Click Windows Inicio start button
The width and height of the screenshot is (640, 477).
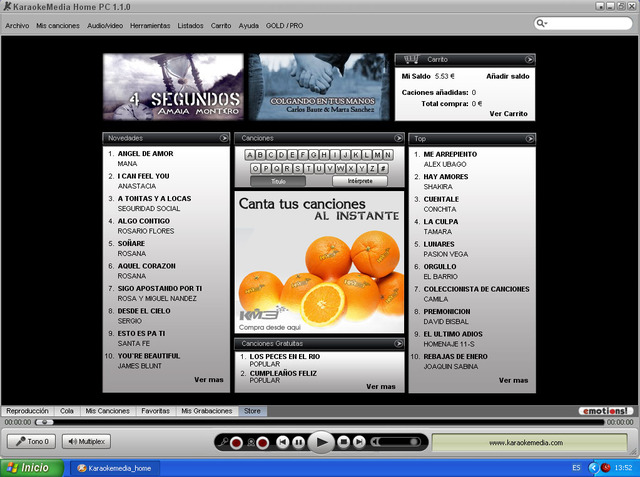tap(32, 468)
